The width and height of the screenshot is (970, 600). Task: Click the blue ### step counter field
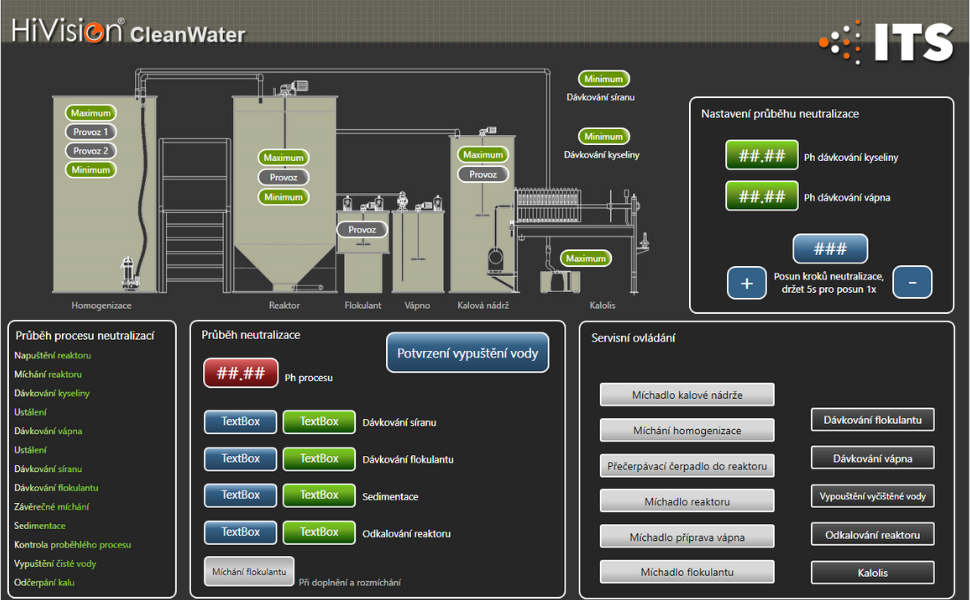point(830,249)
